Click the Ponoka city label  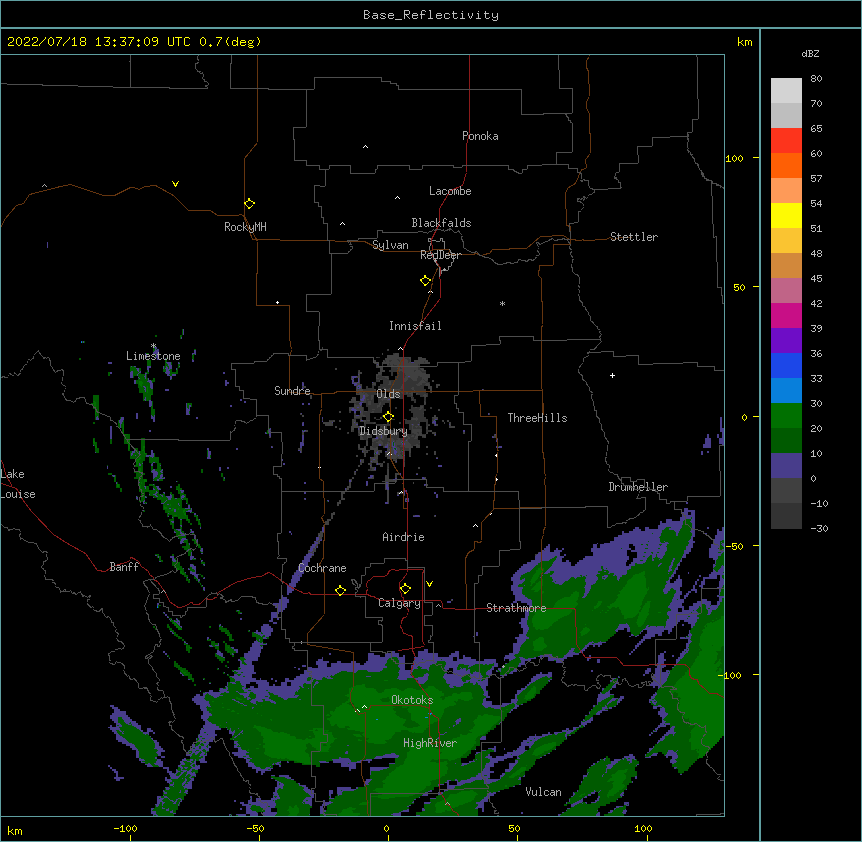(x=480, y=136)
